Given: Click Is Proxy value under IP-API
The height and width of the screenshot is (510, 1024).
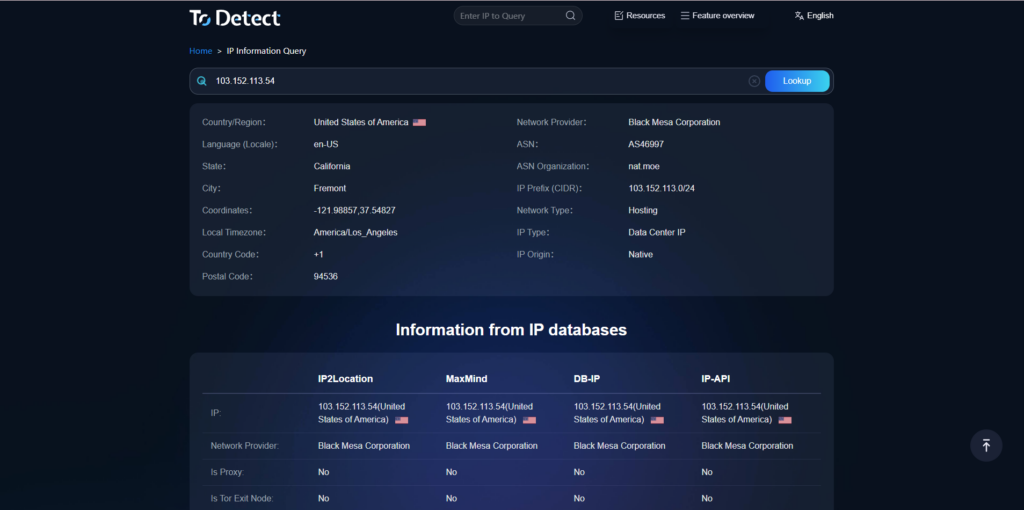Looking at the screenshot, I should click(x=707, y=472).
